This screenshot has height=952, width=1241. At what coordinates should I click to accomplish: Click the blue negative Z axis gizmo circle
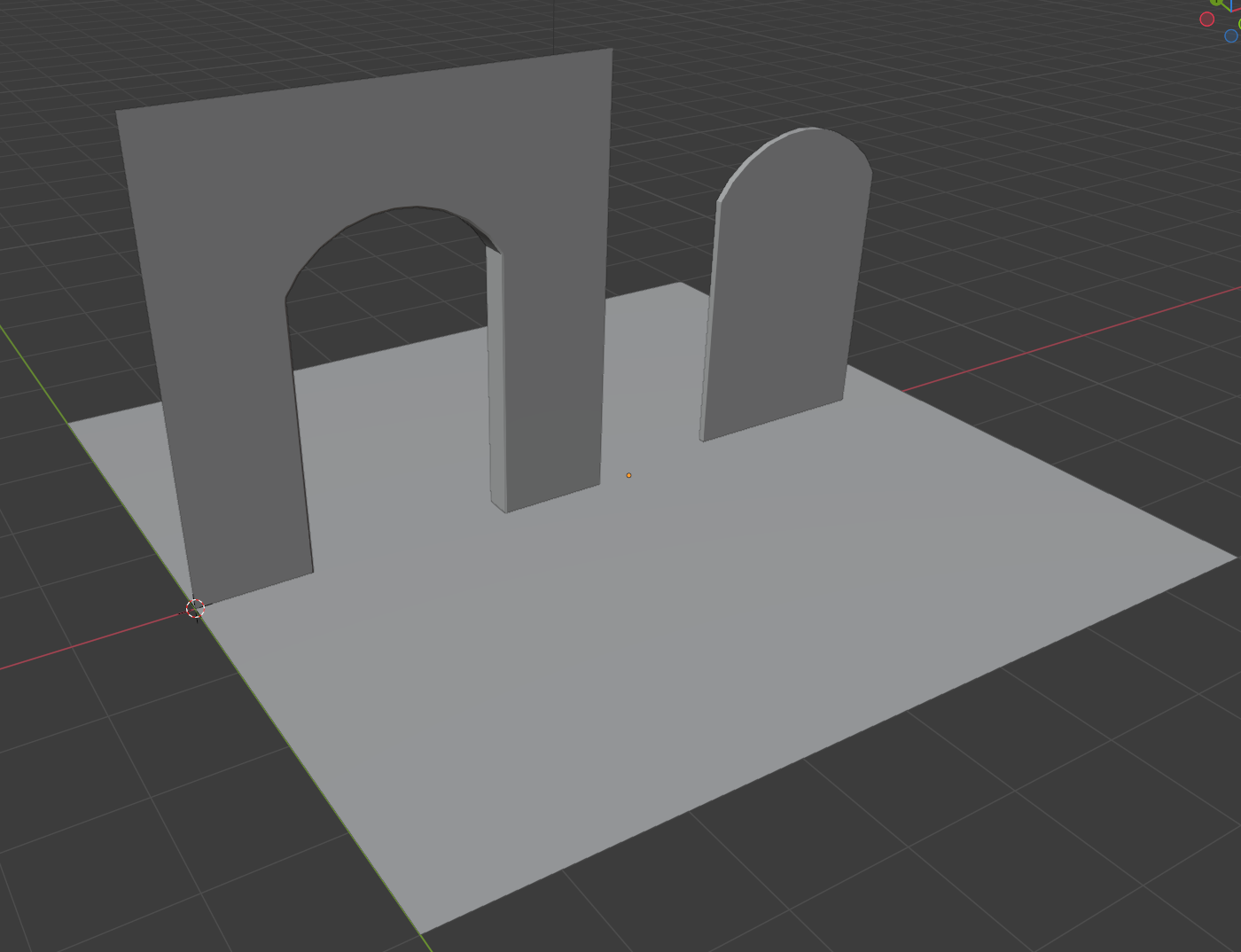click(1231, 35)
